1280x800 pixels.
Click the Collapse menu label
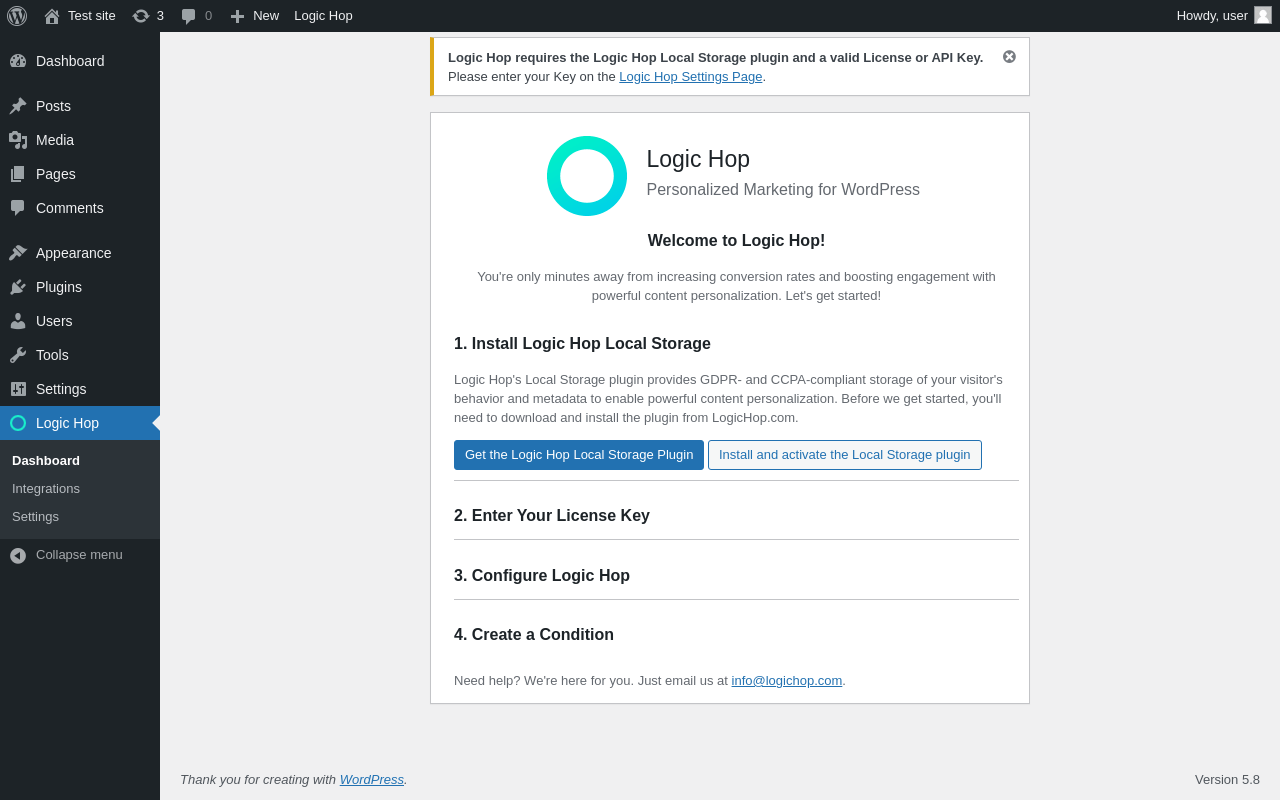click(x=79, y=555)
